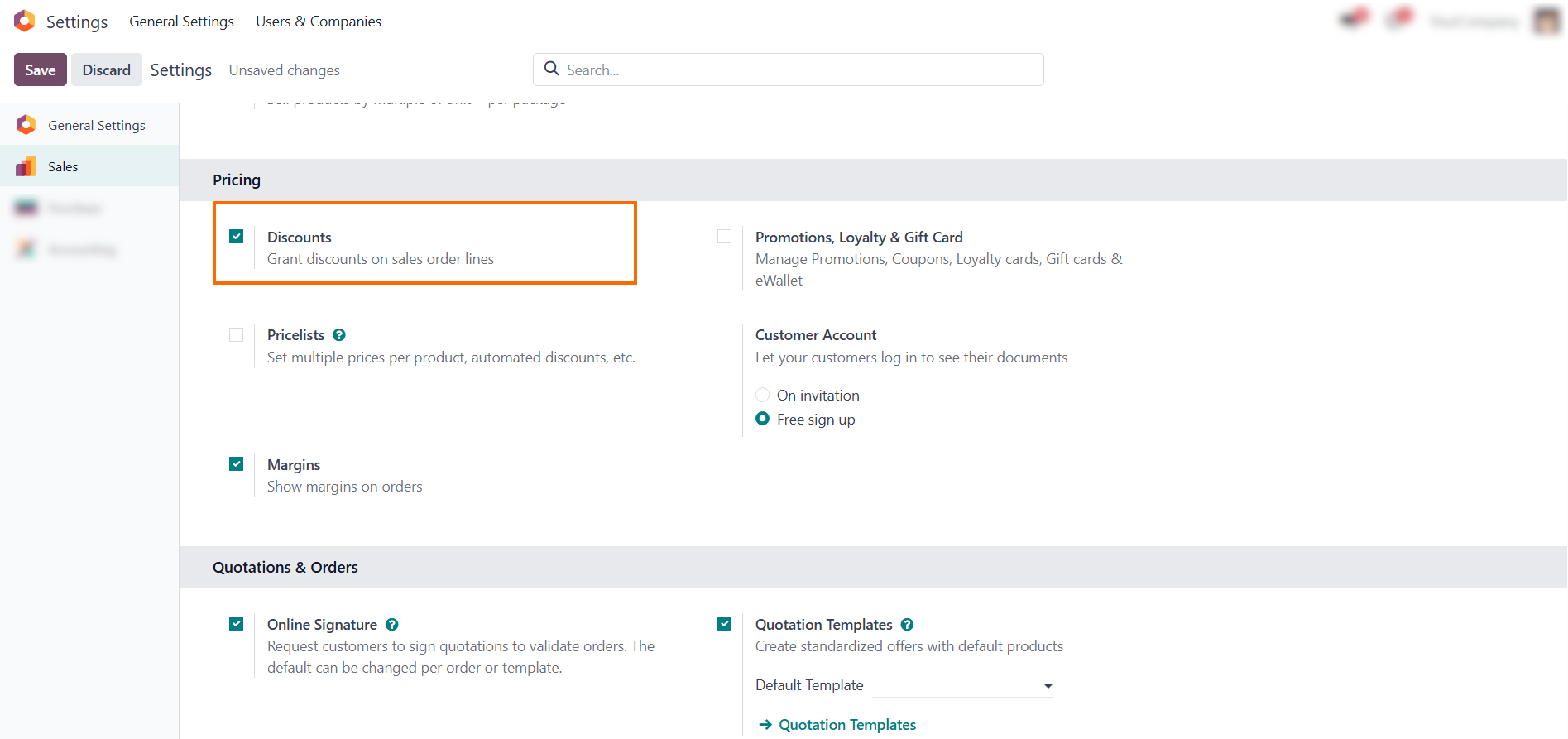Screen dimensions: 1568x739
Task: Save the settings changes
Action: (x=41, y=70)
